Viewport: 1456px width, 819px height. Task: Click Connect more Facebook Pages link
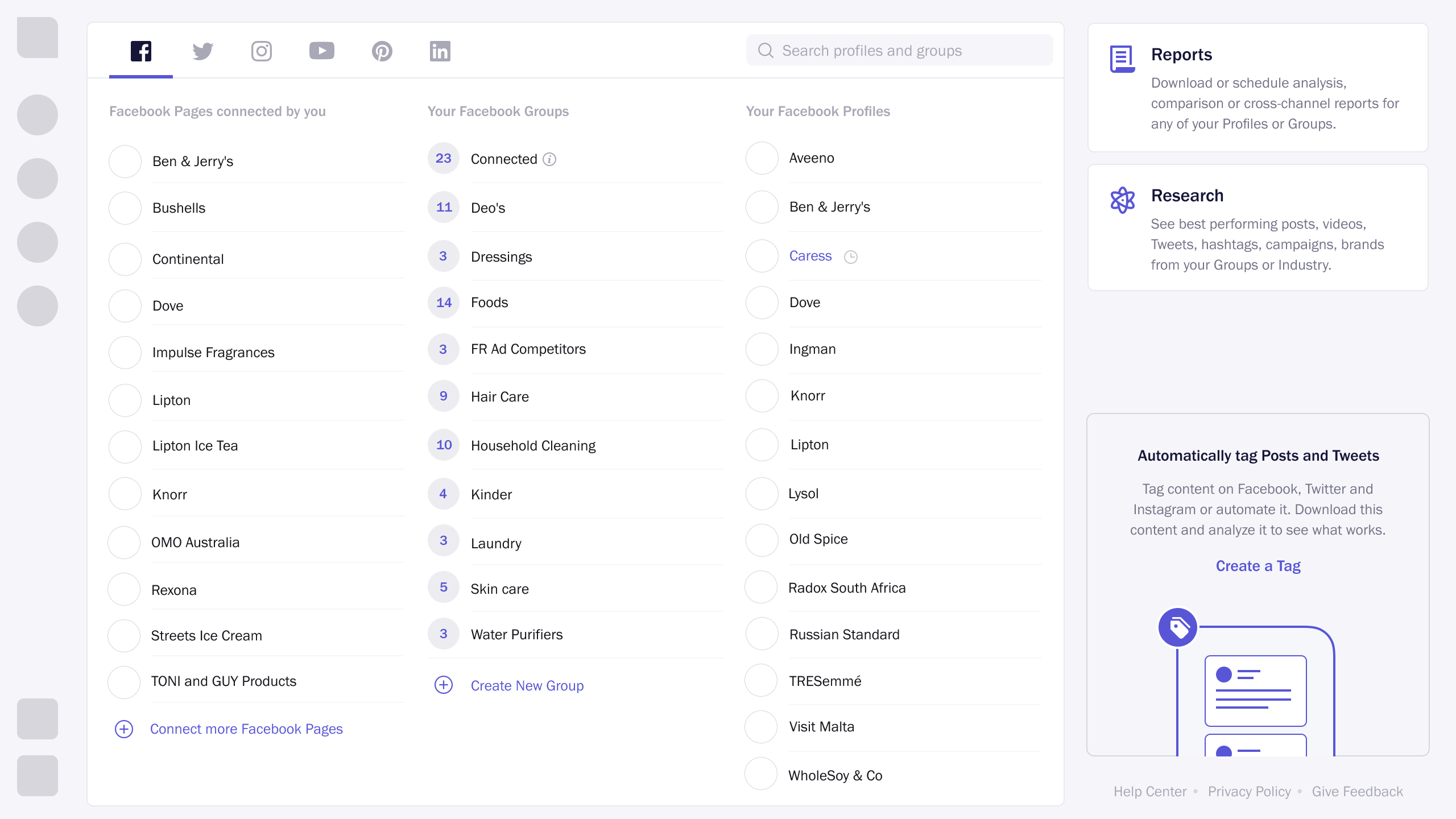(x=246, y=729)
